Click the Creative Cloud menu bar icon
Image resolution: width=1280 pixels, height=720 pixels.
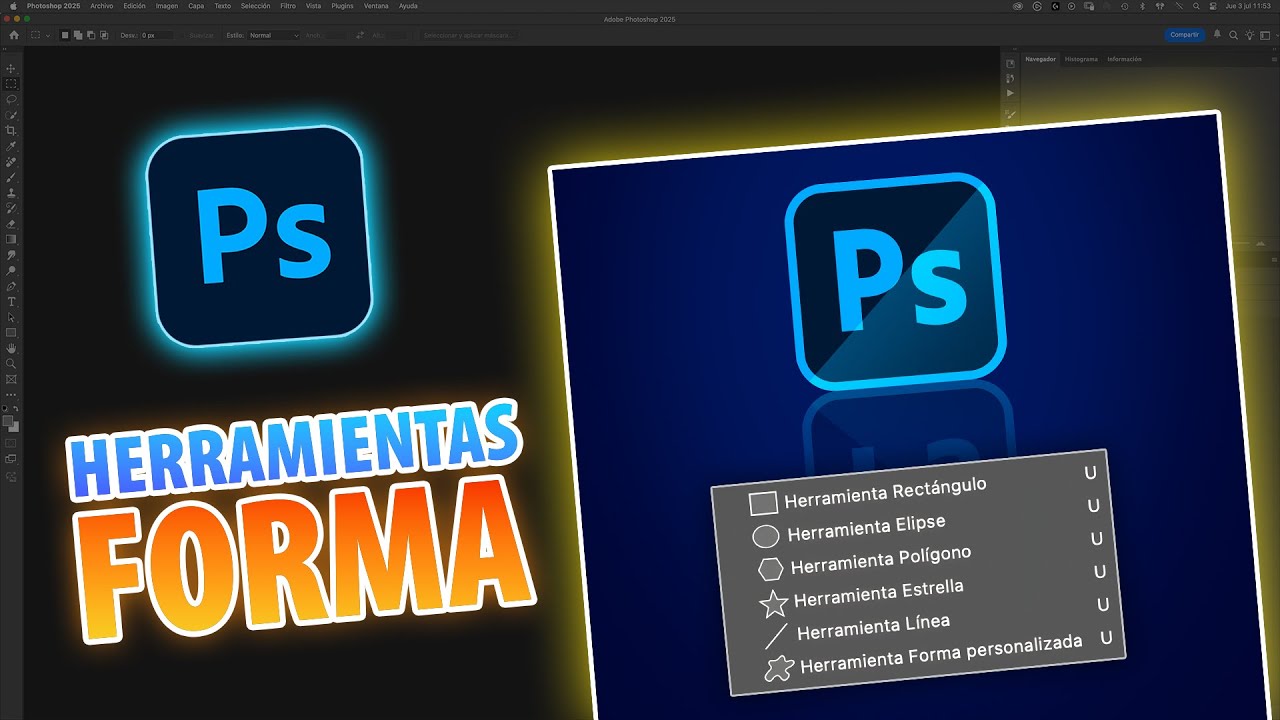[x=1019, y=6]
